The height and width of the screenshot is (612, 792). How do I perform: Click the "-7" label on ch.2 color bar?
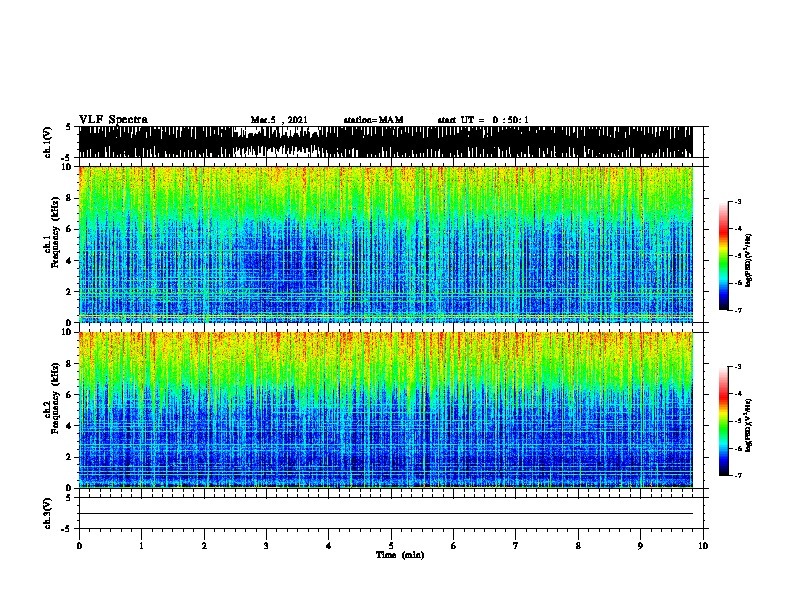(737, 475)
